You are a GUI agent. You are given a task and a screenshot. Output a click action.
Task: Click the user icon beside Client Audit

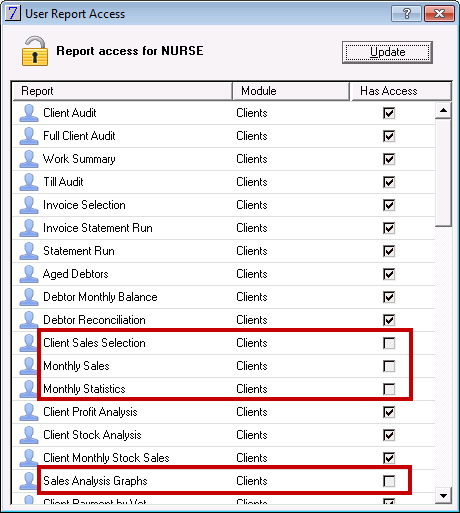coord(29,113)
